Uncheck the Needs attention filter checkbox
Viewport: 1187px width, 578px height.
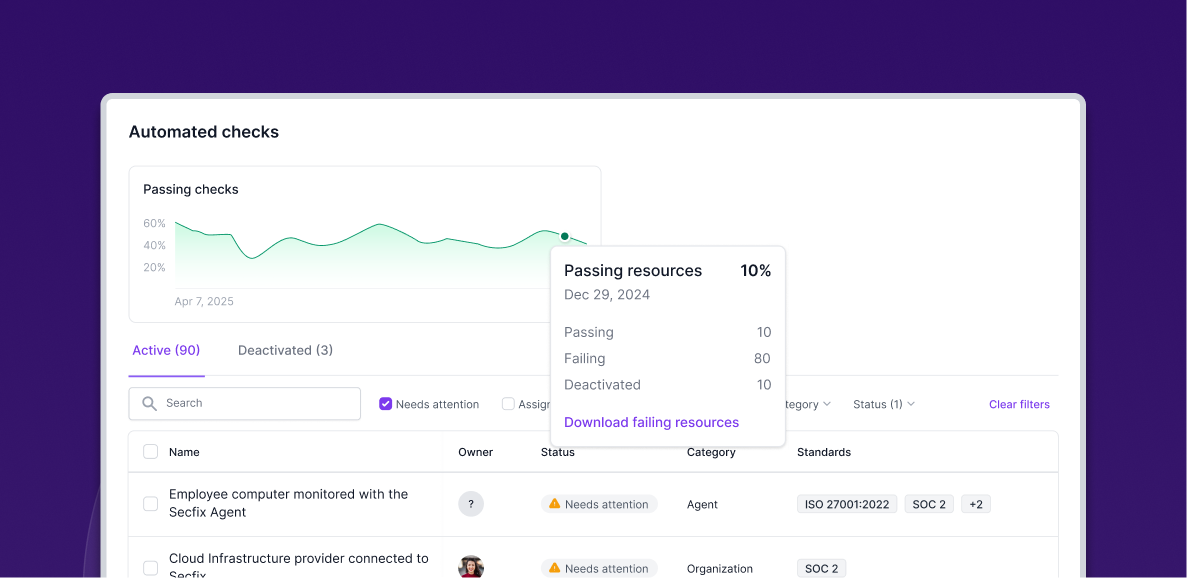click(x=385, y=404)
